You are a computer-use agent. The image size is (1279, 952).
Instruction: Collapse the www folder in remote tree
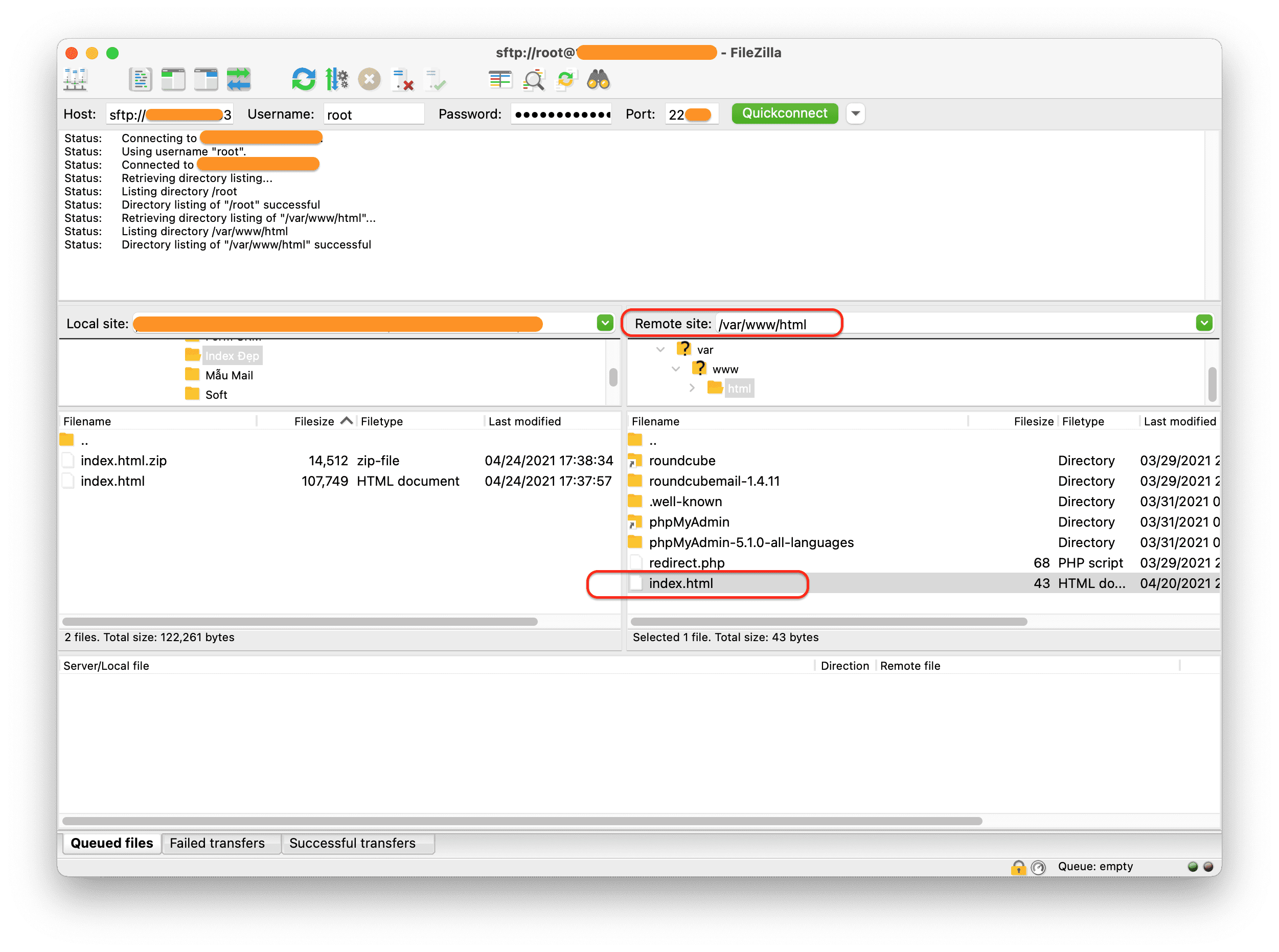point(675,369)
